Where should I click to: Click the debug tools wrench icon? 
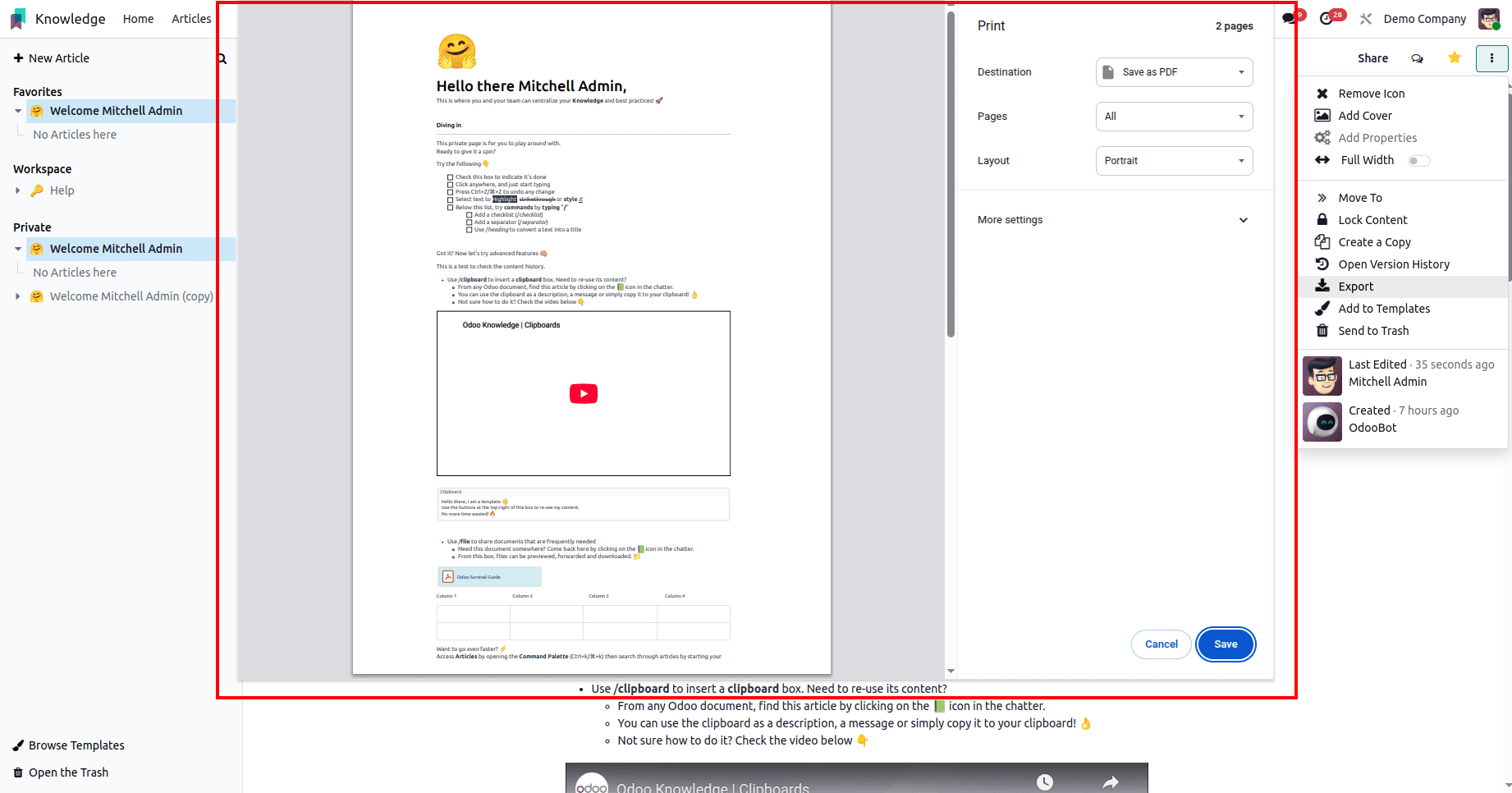(1366, 19)
